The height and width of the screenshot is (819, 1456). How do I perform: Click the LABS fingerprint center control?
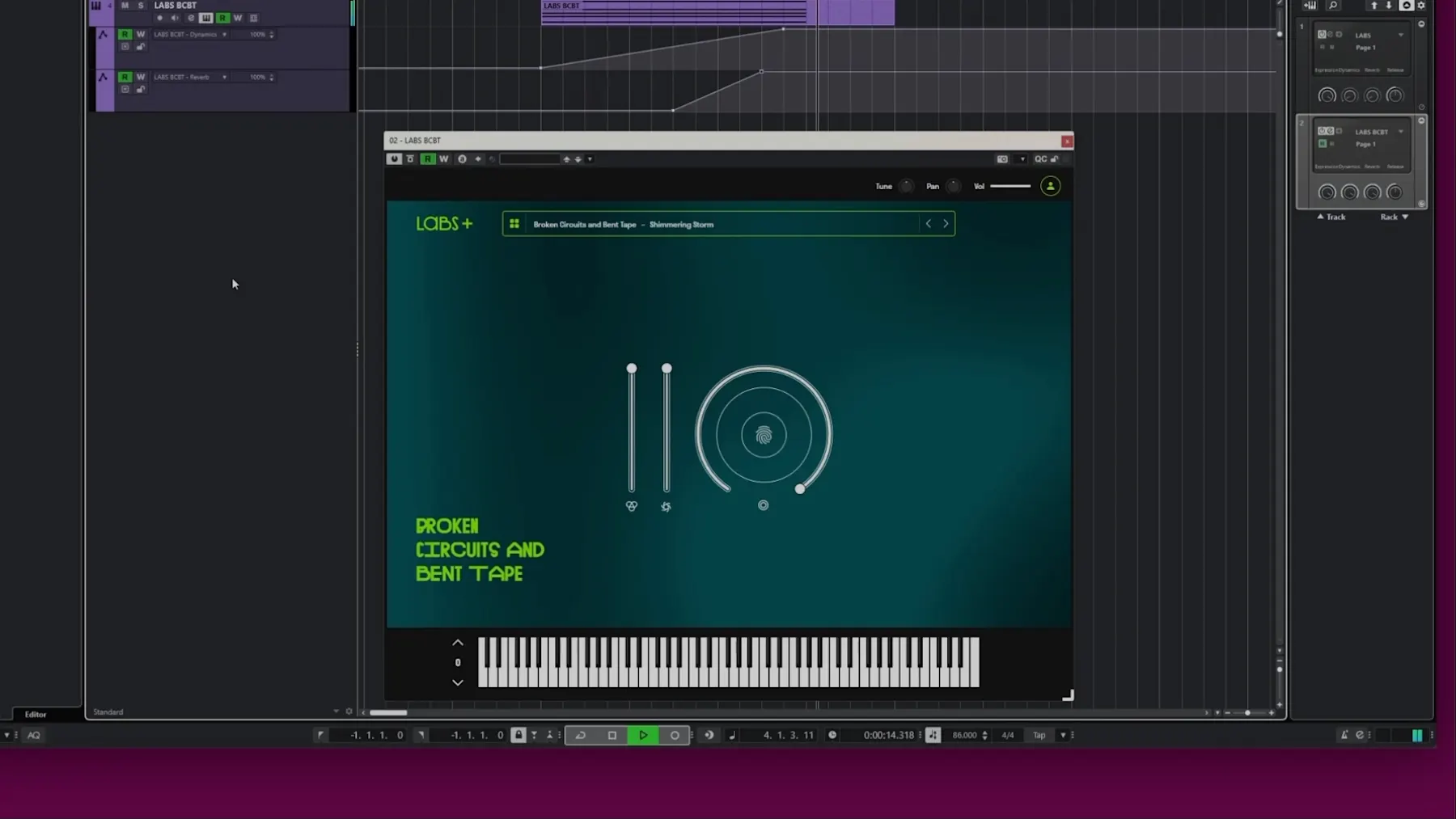pyautogui.click(x=764, y=436)
